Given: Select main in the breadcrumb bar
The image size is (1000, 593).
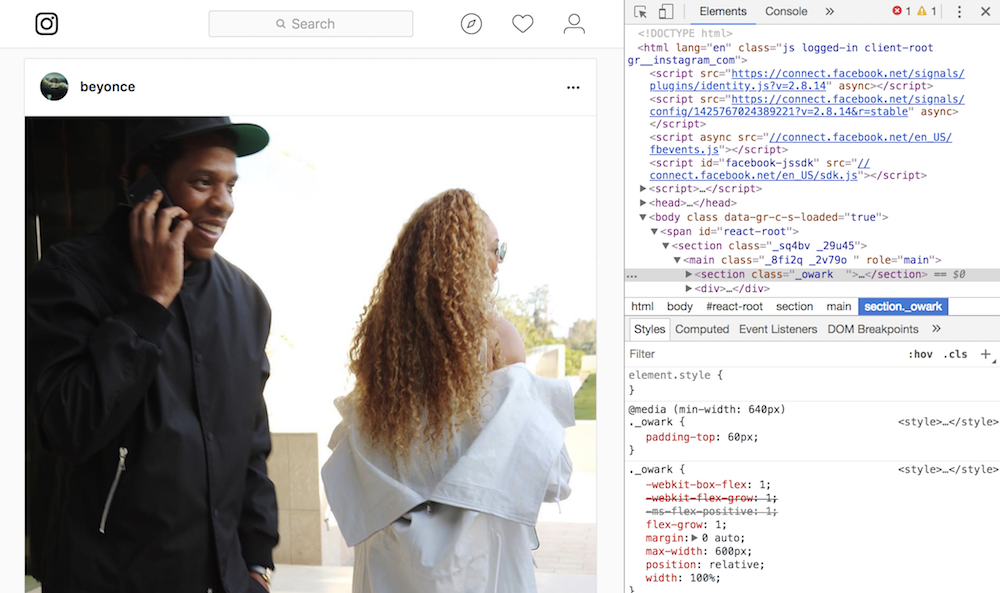Looking at the screenshot, I should point(839,307).
